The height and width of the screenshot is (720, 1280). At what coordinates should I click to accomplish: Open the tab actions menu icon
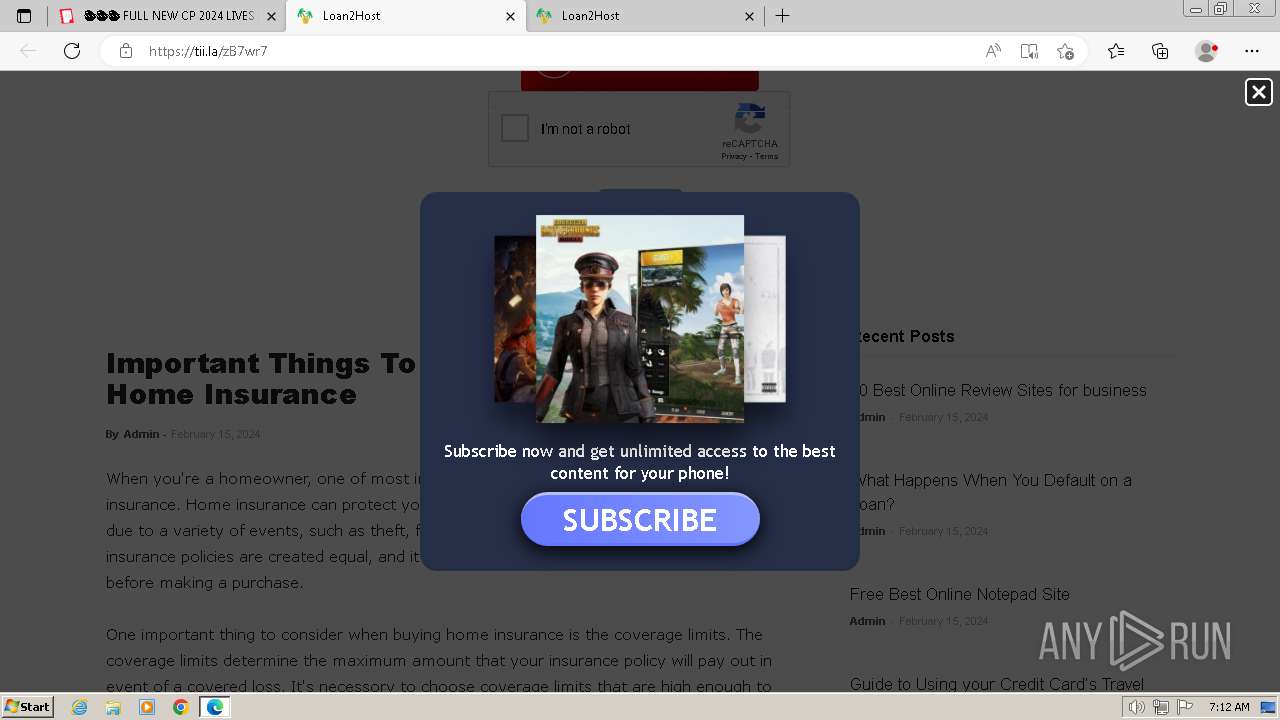(x=24, y=16)
